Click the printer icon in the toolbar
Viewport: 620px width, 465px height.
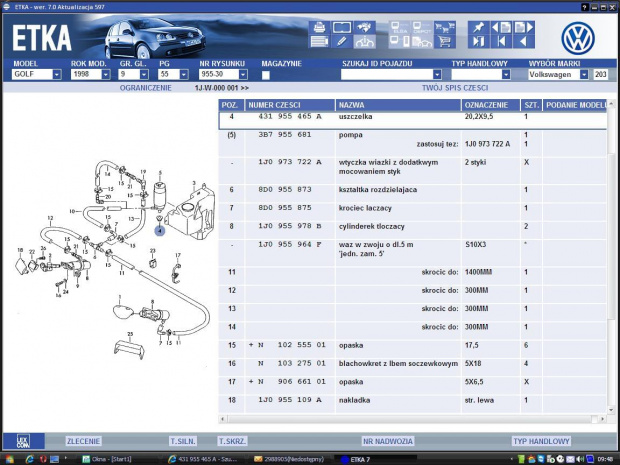coord(319,27)
